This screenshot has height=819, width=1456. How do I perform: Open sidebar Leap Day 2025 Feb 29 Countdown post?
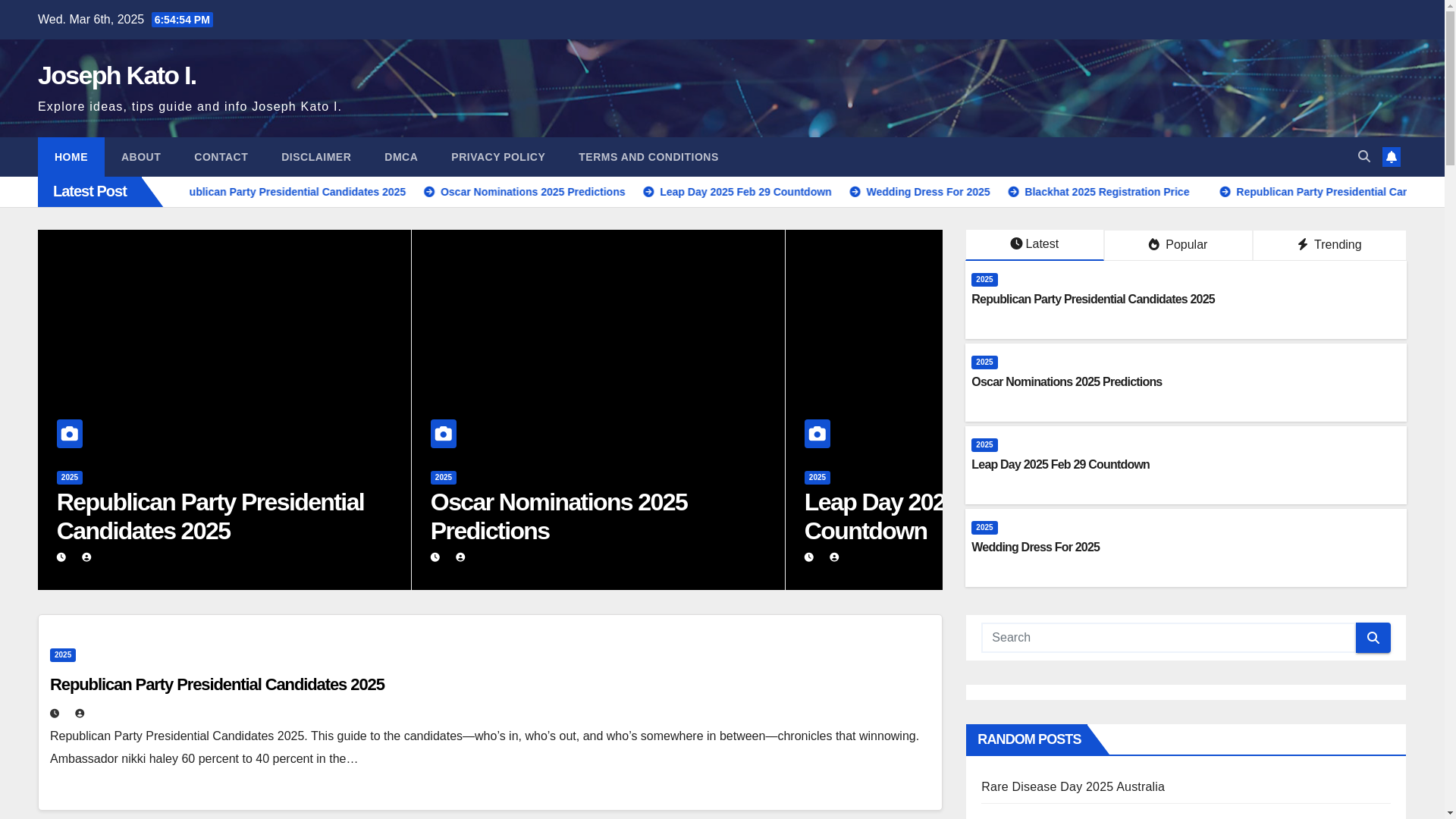click(1060, 465)
